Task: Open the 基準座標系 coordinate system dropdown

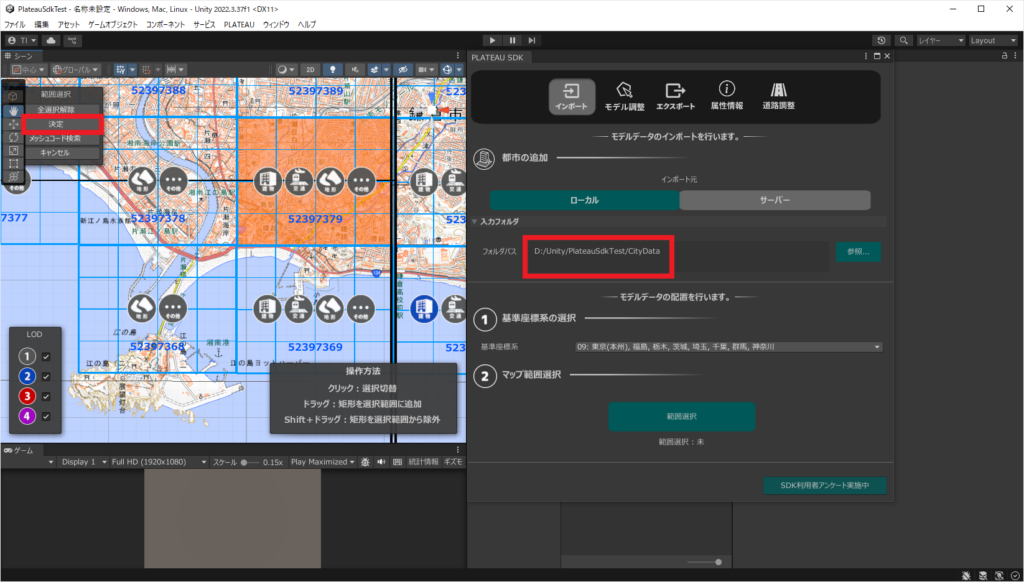Action: pyautogui.click(x=728, y=347)
